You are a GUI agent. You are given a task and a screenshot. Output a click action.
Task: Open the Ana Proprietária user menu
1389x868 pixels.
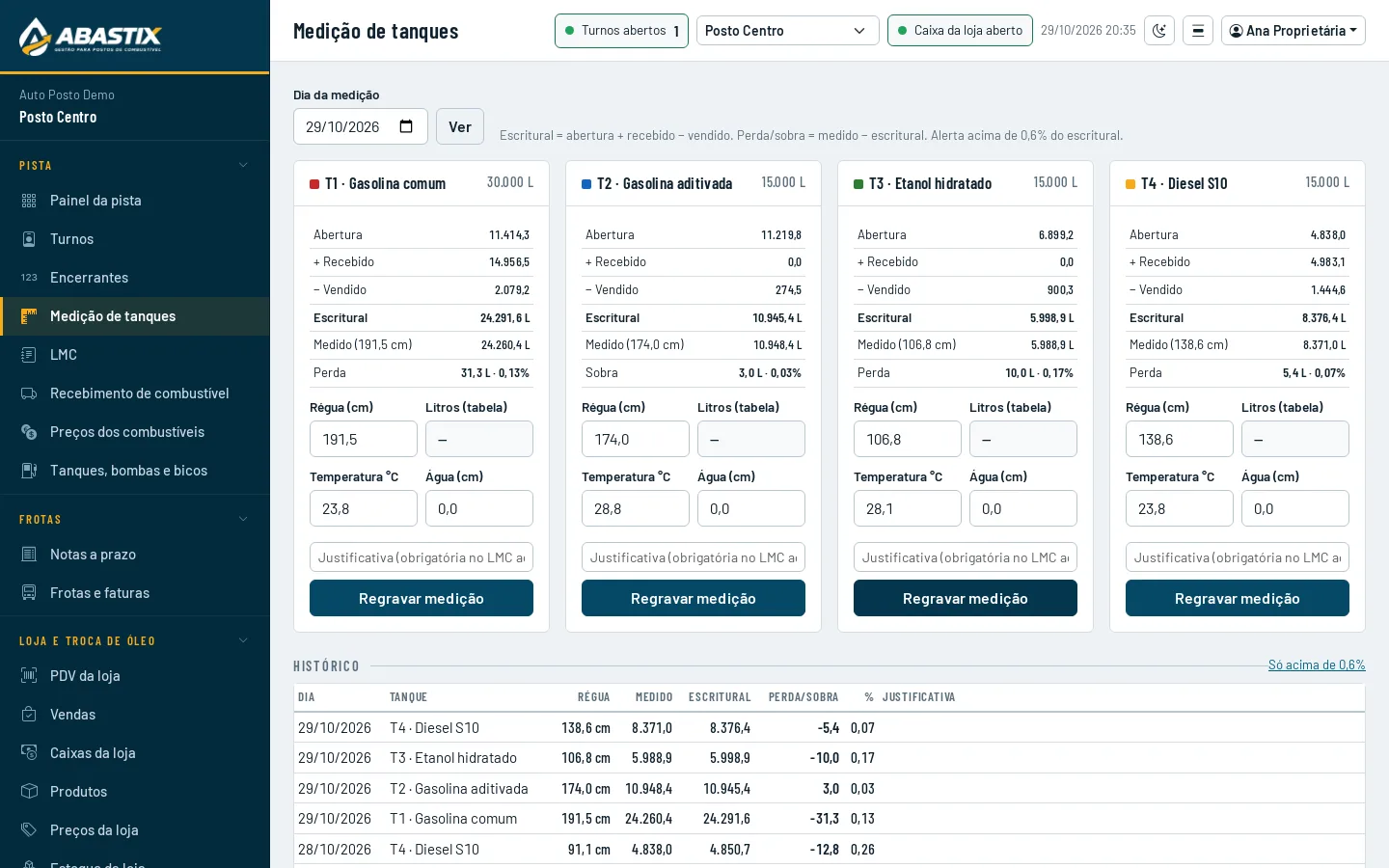(x=1294, y=31)
